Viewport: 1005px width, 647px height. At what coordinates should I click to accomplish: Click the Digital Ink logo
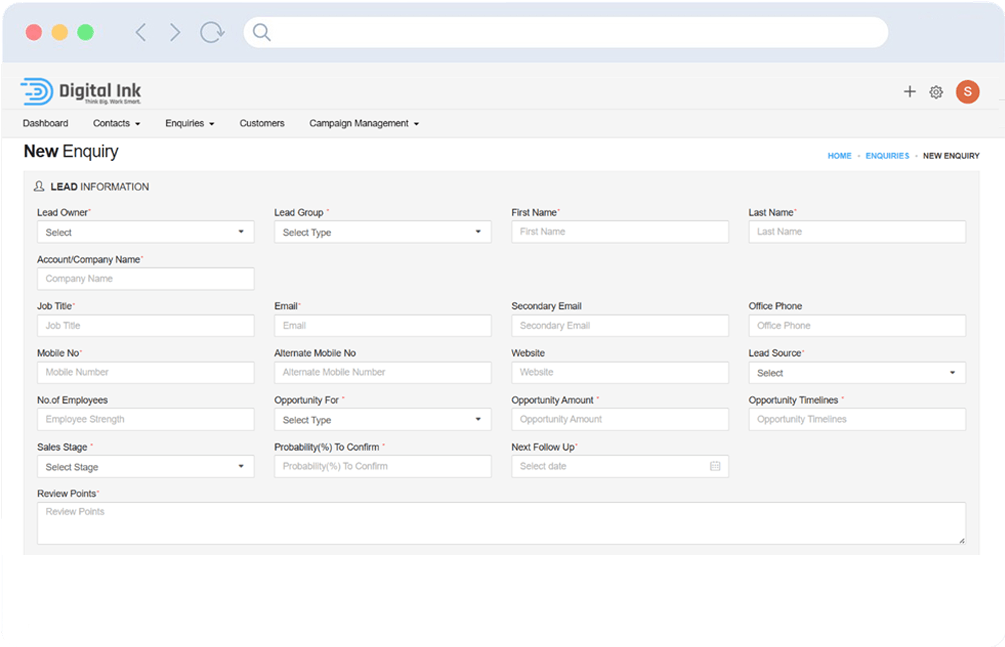pos(81,92)
